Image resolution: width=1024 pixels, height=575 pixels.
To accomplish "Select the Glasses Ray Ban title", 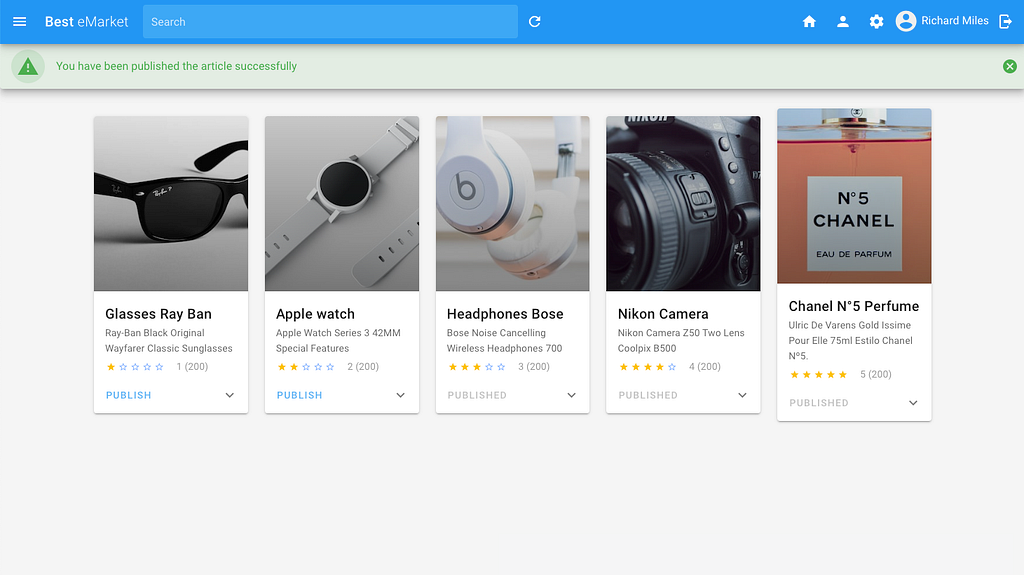I will tap(159, 314).
